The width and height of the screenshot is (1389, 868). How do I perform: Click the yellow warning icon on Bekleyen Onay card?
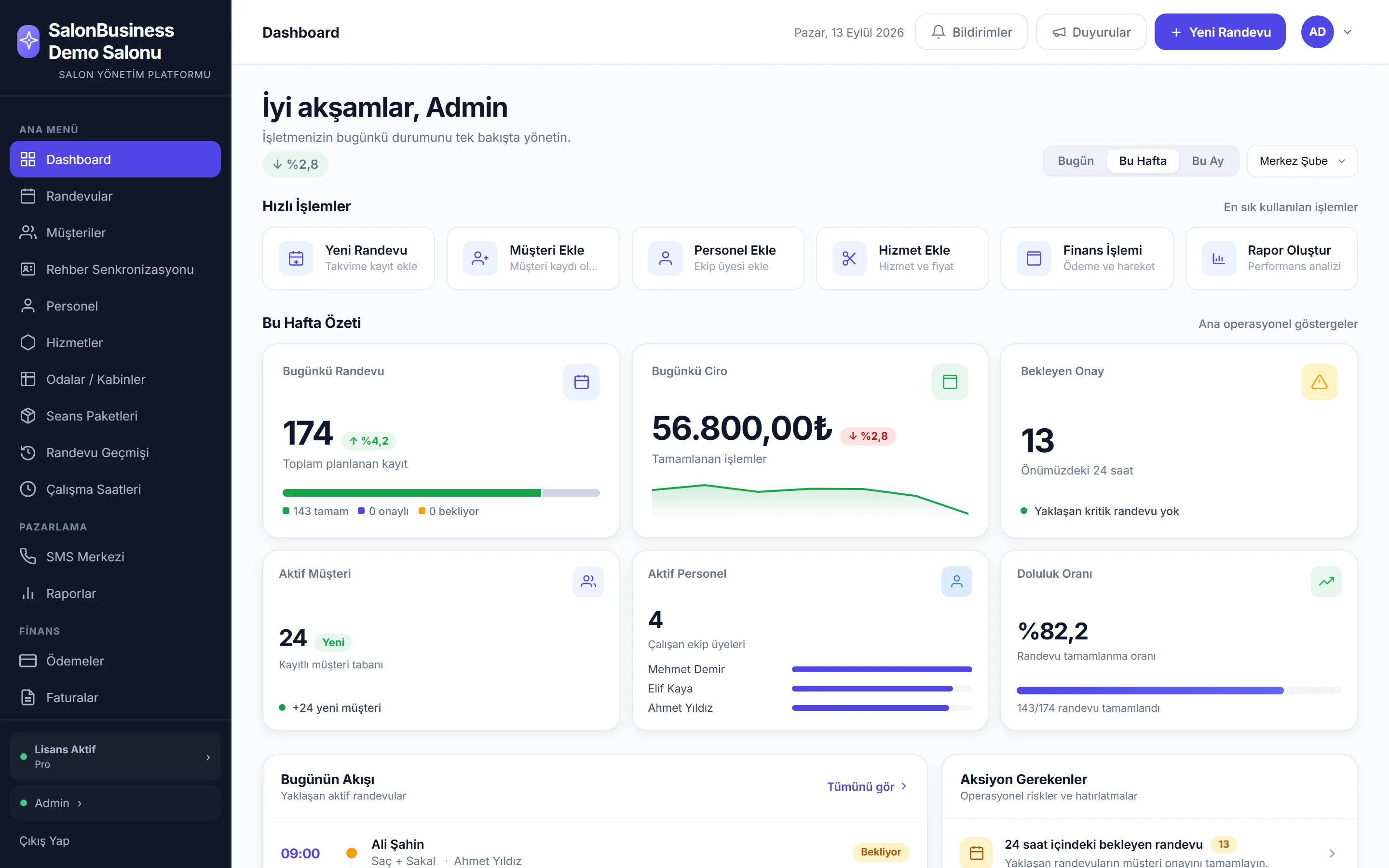(1319, 382)
